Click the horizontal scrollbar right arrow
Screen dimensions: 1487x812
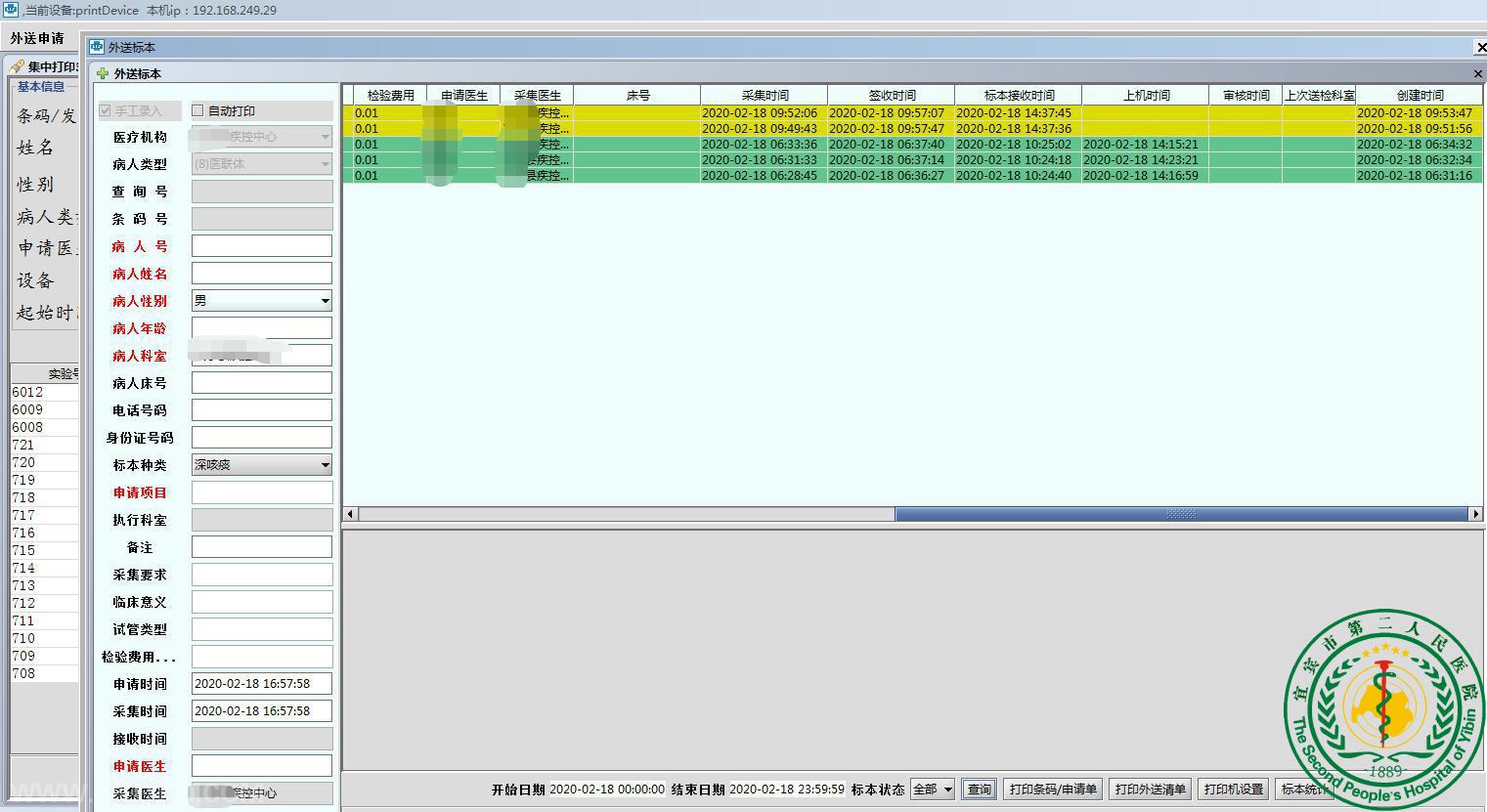point(1475,514)
